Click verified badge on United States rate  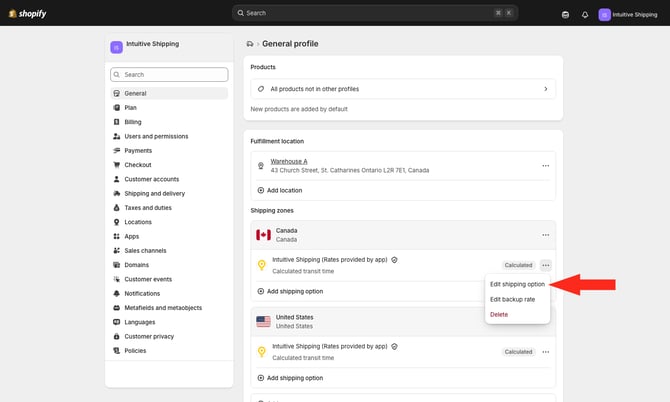point(394,346)
